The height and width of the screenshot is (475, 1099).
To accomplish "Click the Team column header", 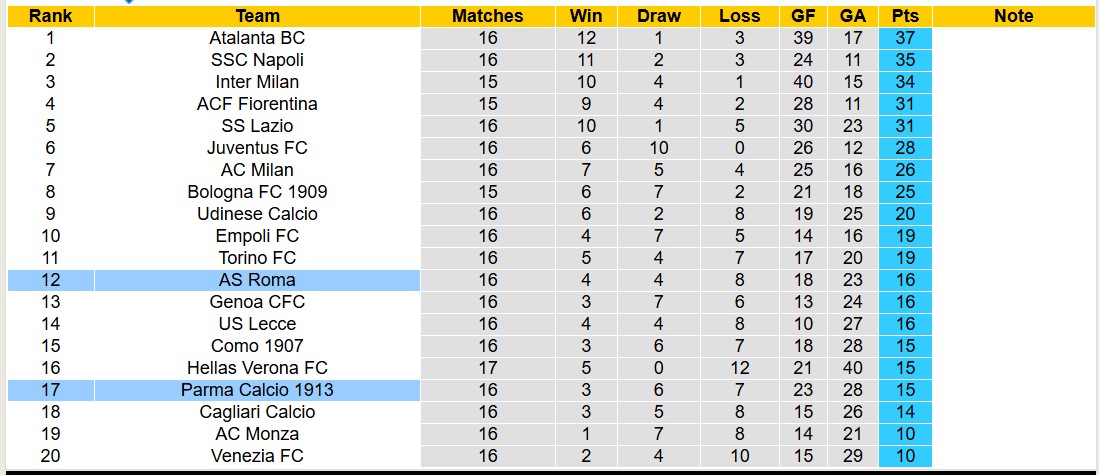I will pyautogui.click(x=257, y=16).
